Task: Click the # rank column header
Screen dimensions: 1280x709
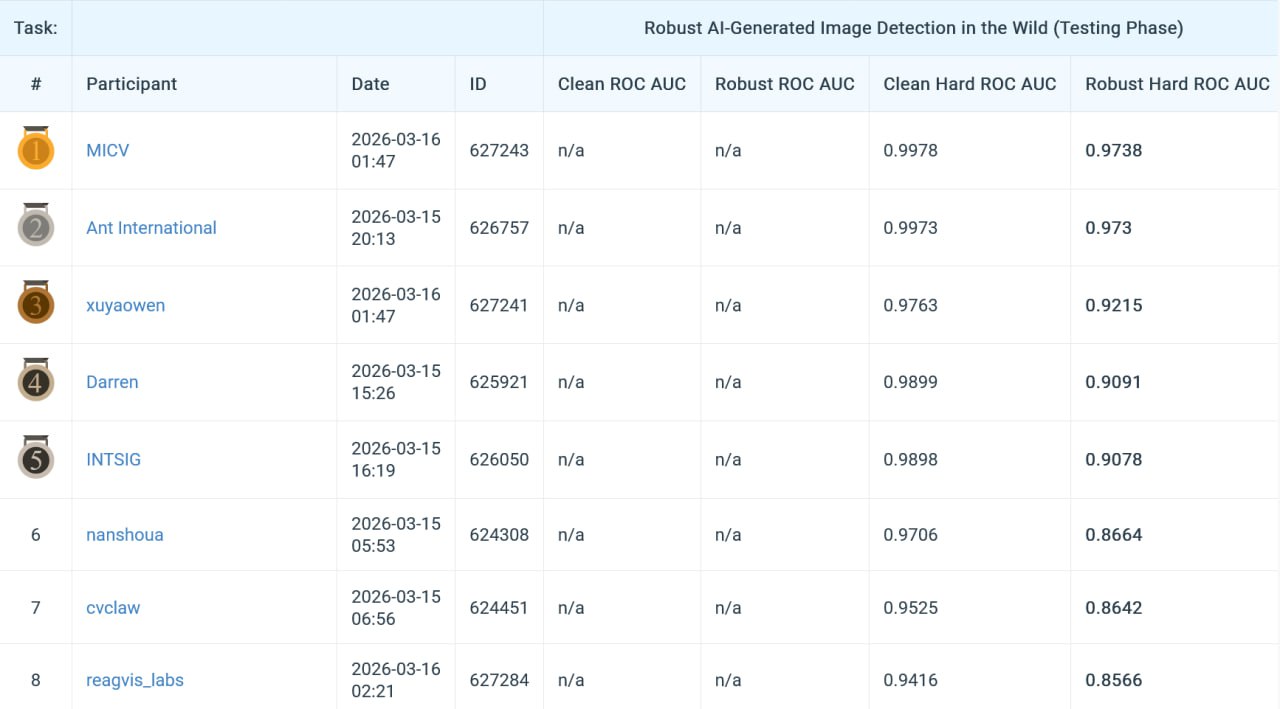Action: pos(36,84)
